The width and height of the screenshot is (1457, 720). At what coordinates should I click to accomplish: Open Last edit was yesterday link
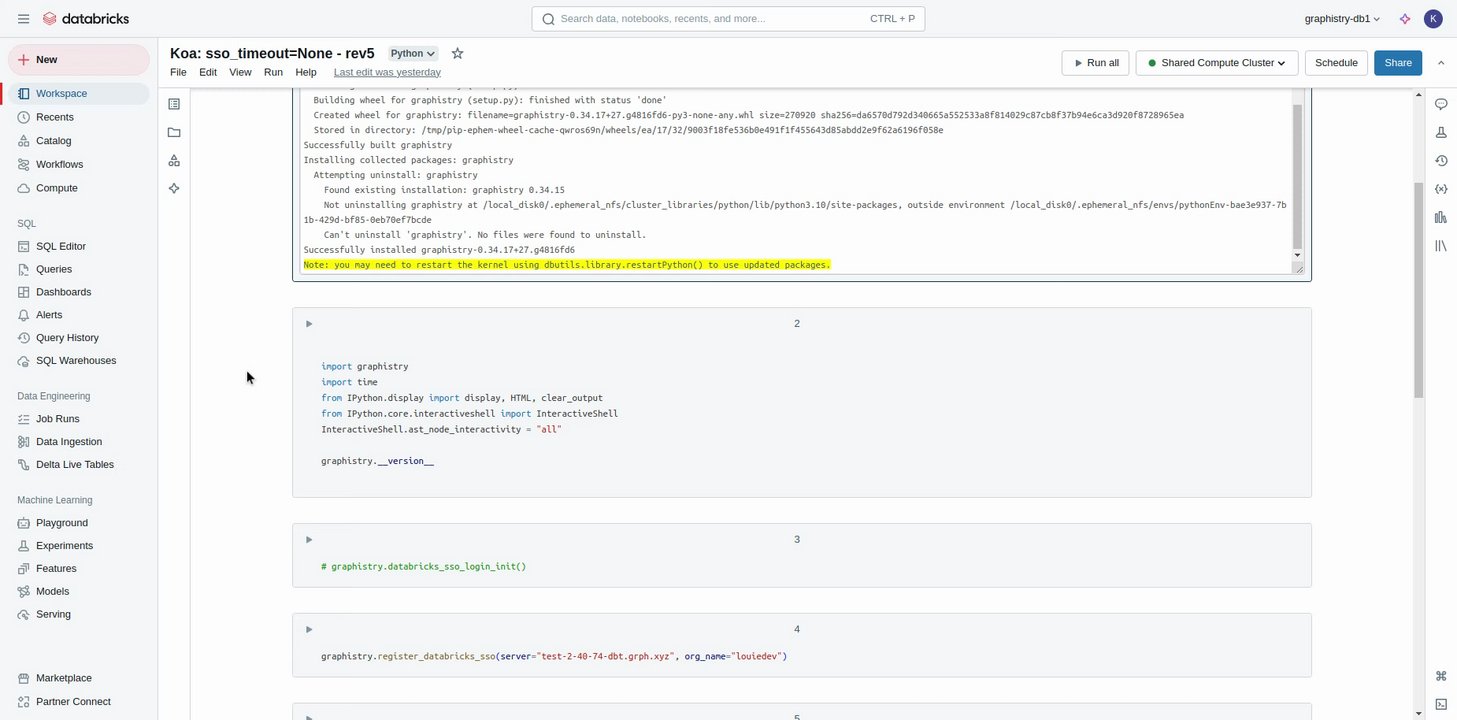387,72
